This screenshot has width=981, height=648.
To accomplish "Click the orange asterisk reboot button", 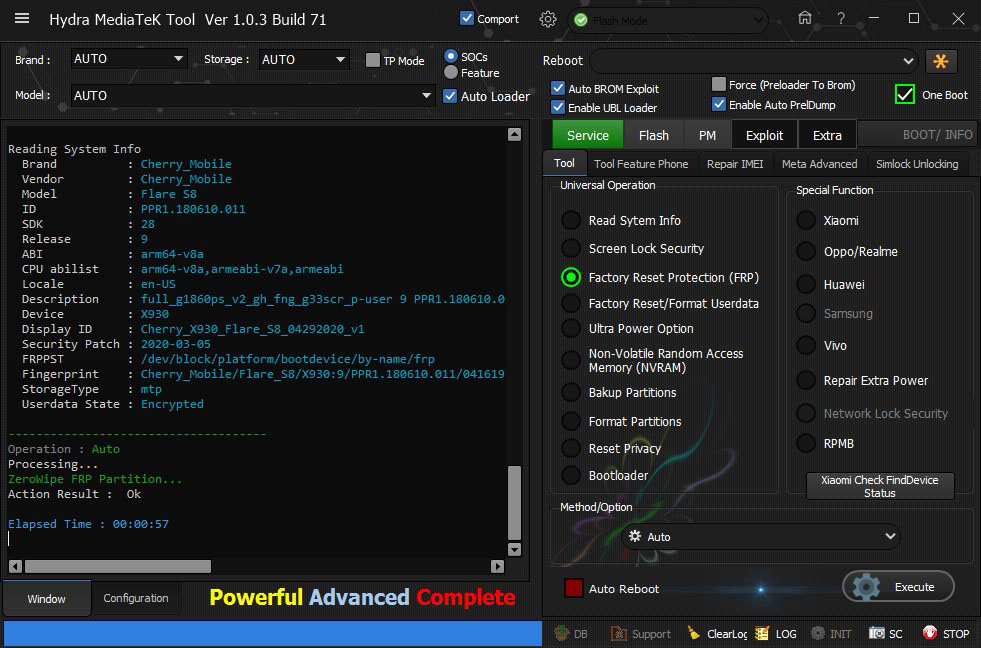I will coord(941,61).
